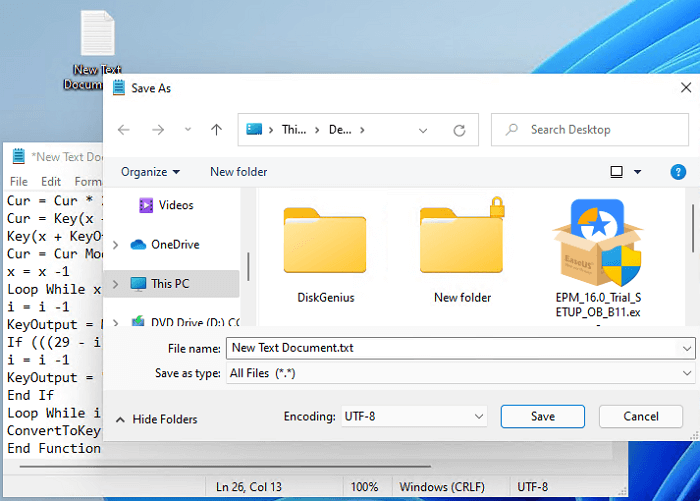Viewport: 700px width, 501px height.
Task: Open the recent locations dropdown arrow
Action: pos(187,130)
